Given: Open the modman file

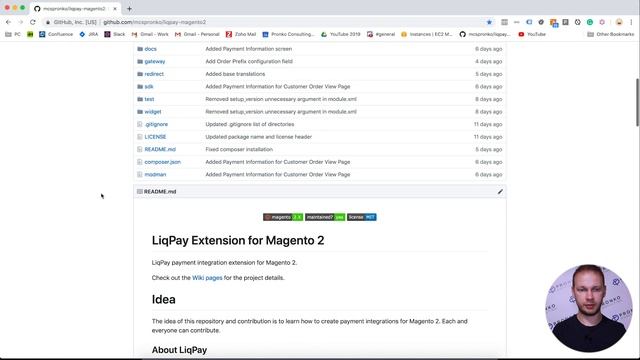Looking at the screenshot, I should point(155,175).
